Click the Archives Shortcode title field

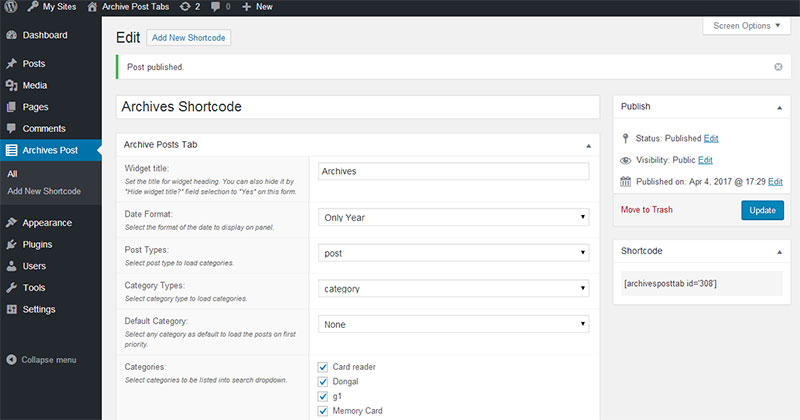click(x=358, y=107)
